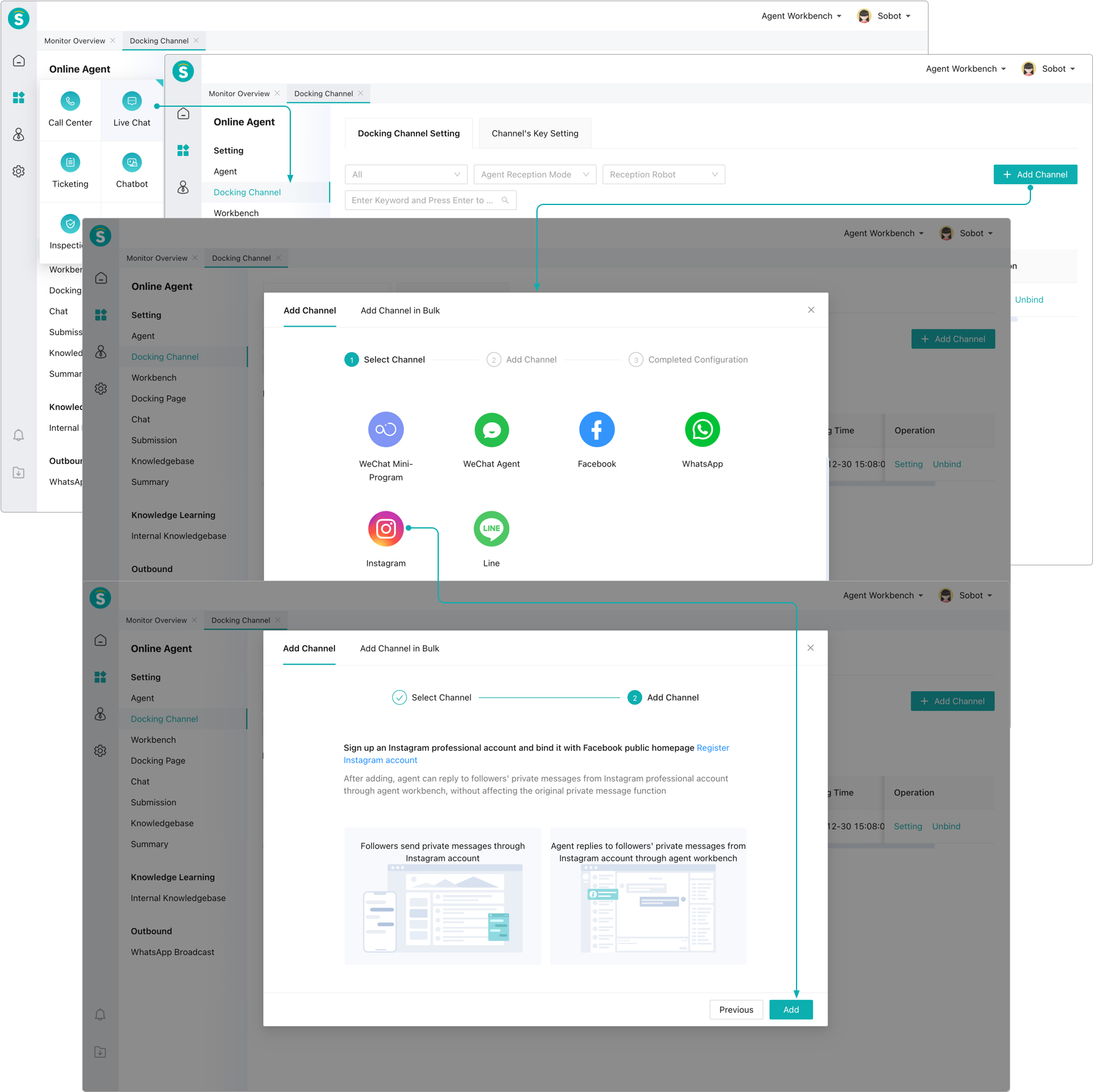Close the Select Channel dialog
This screenshot has width=1093, height=1092.
coord(811,310)
